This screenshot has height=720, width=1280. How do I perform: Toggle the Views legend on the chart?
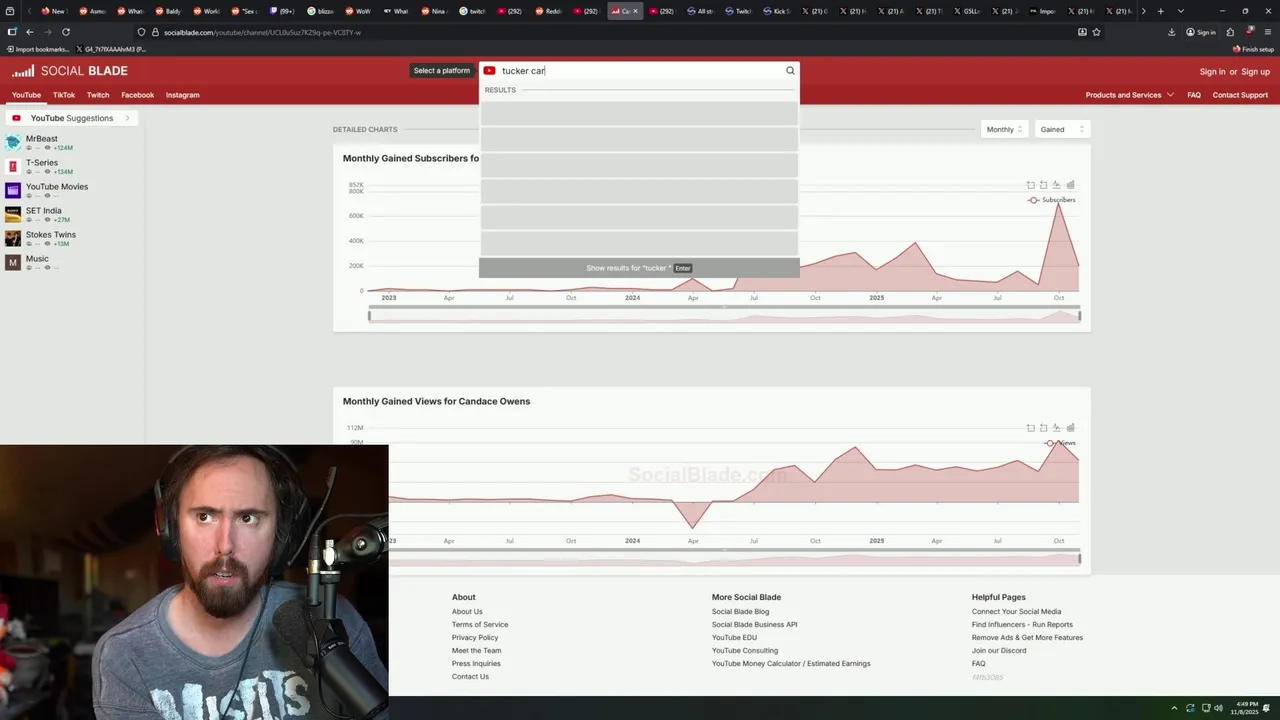coord(1060,443)
